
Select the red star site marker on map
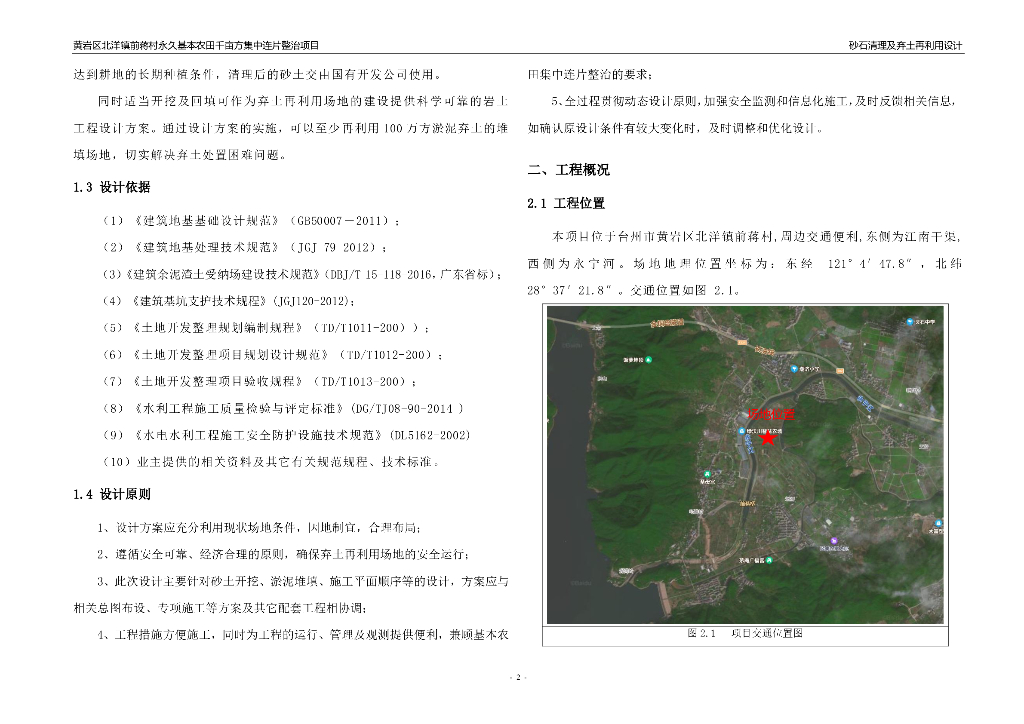(767, 438)
